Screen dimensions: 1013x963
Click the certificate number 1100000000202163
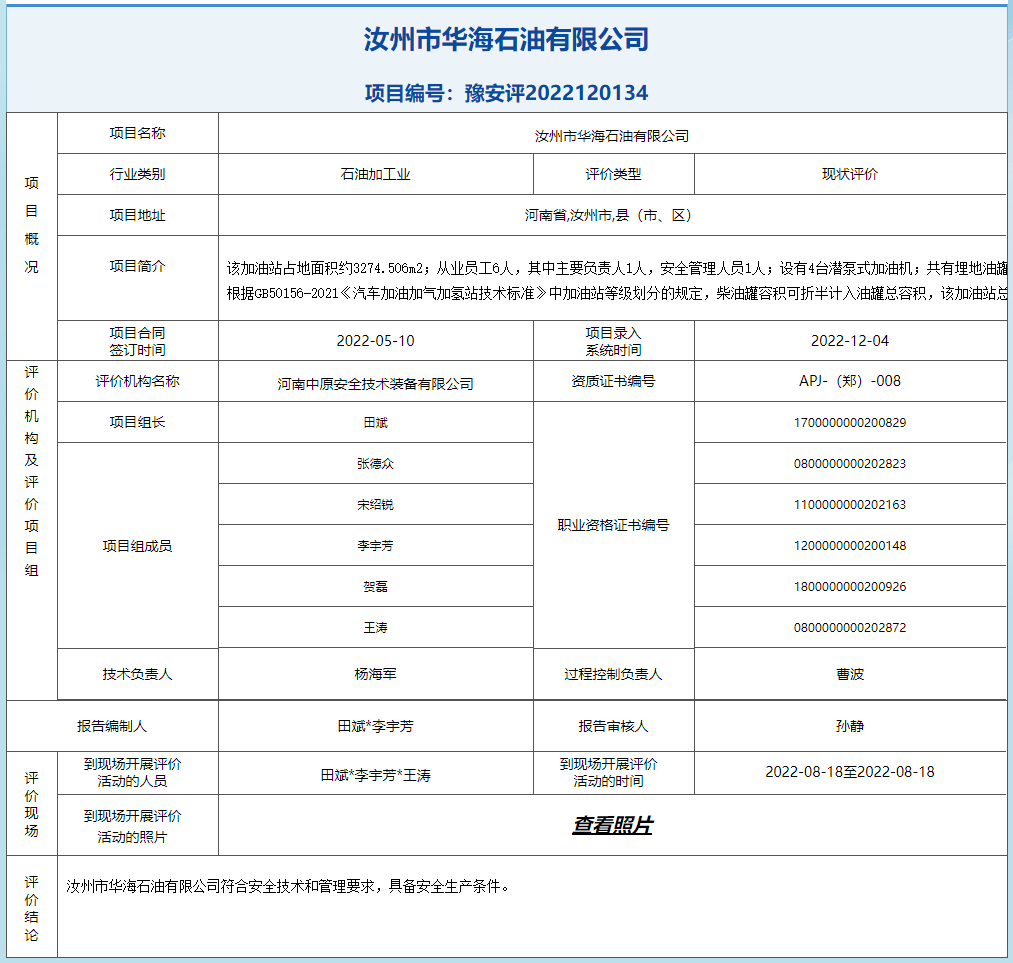[x=849, y=505]
